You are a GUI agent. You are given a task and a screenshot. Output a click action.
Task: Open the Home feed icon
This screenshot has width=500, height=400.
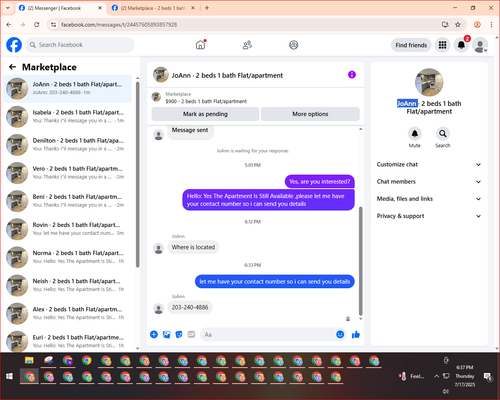[x=200, y=45]
